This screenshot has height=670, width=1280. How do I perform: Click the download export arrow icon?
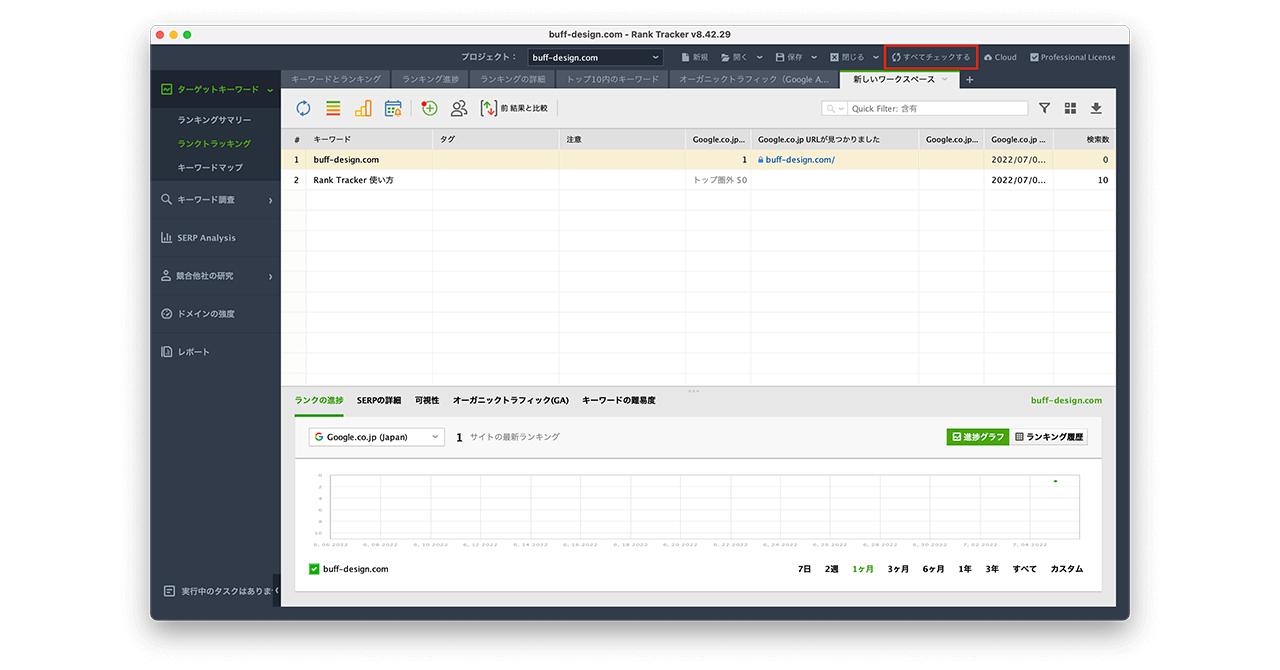pyautogui.click(x=1096, y=108)
